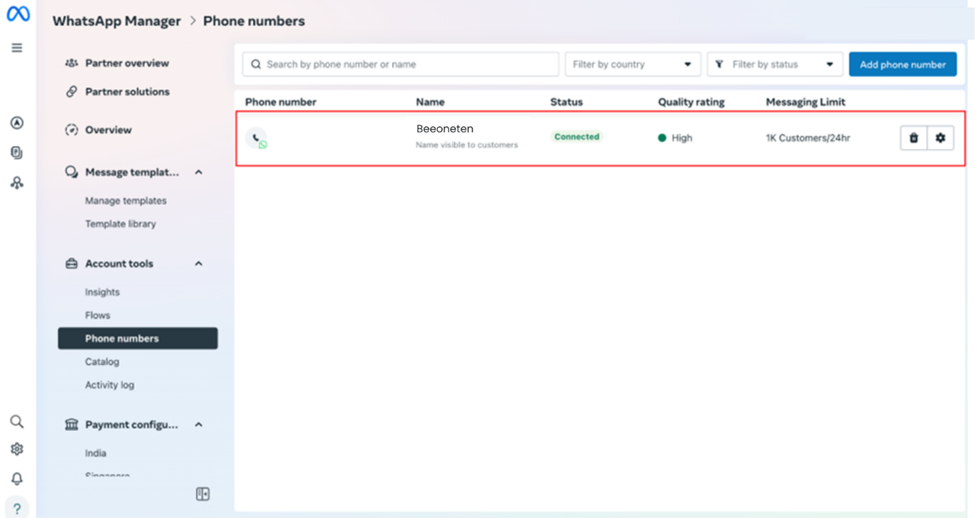The width and height of the screenshot is (975, 518).
Task: Open settings gear for Beeoneten number
Action: click(x=940, y=138)
